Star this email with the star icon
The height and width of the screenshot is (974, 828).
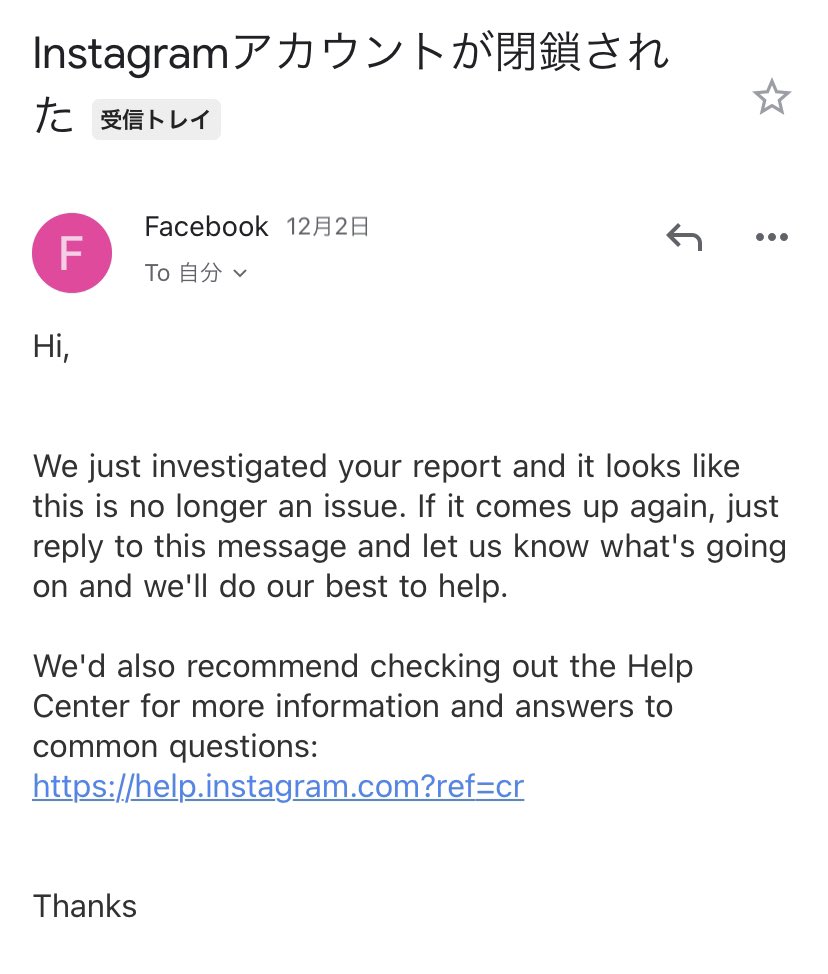[771, 97]
